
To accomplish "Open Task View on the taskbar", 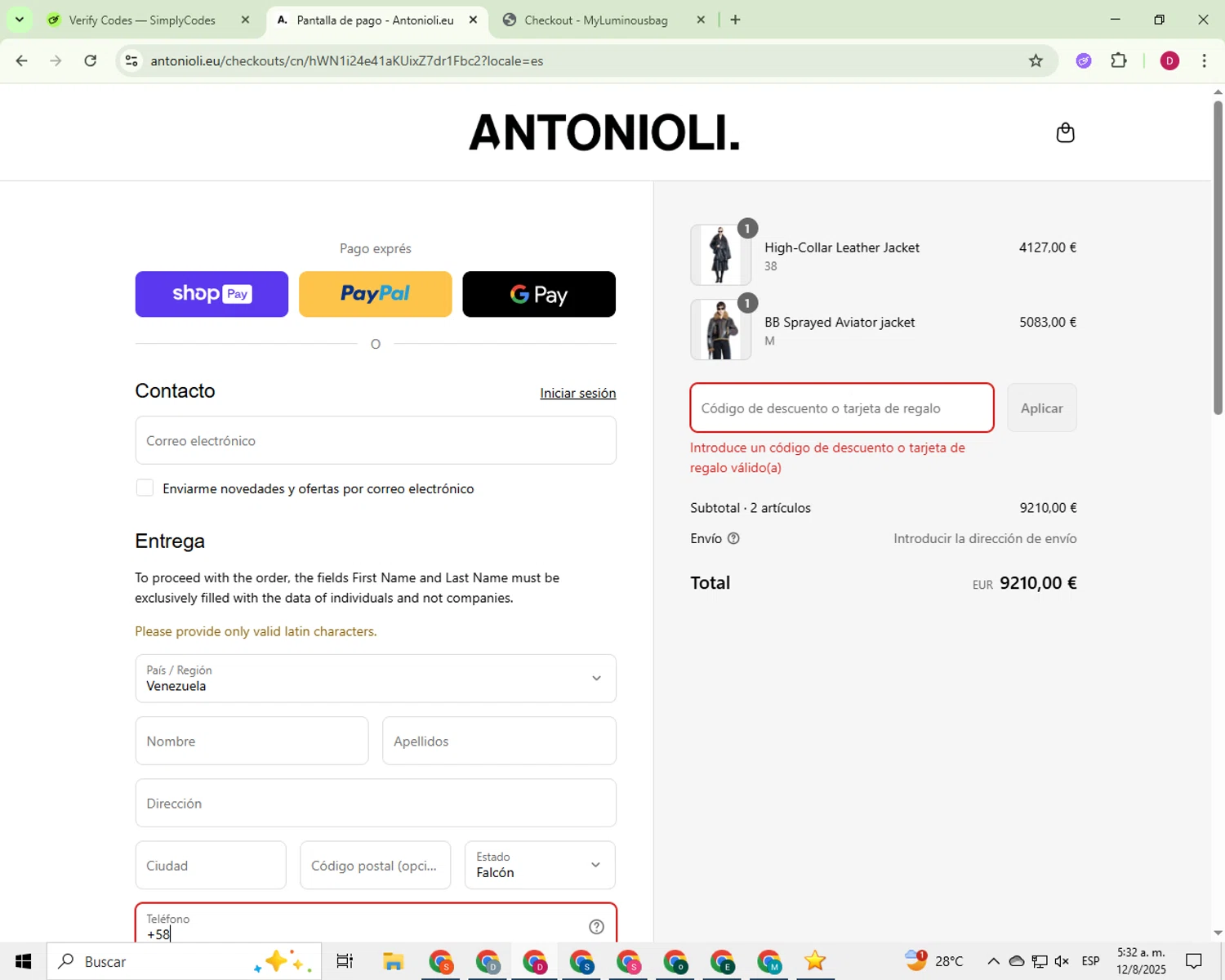I will [345, 961].
